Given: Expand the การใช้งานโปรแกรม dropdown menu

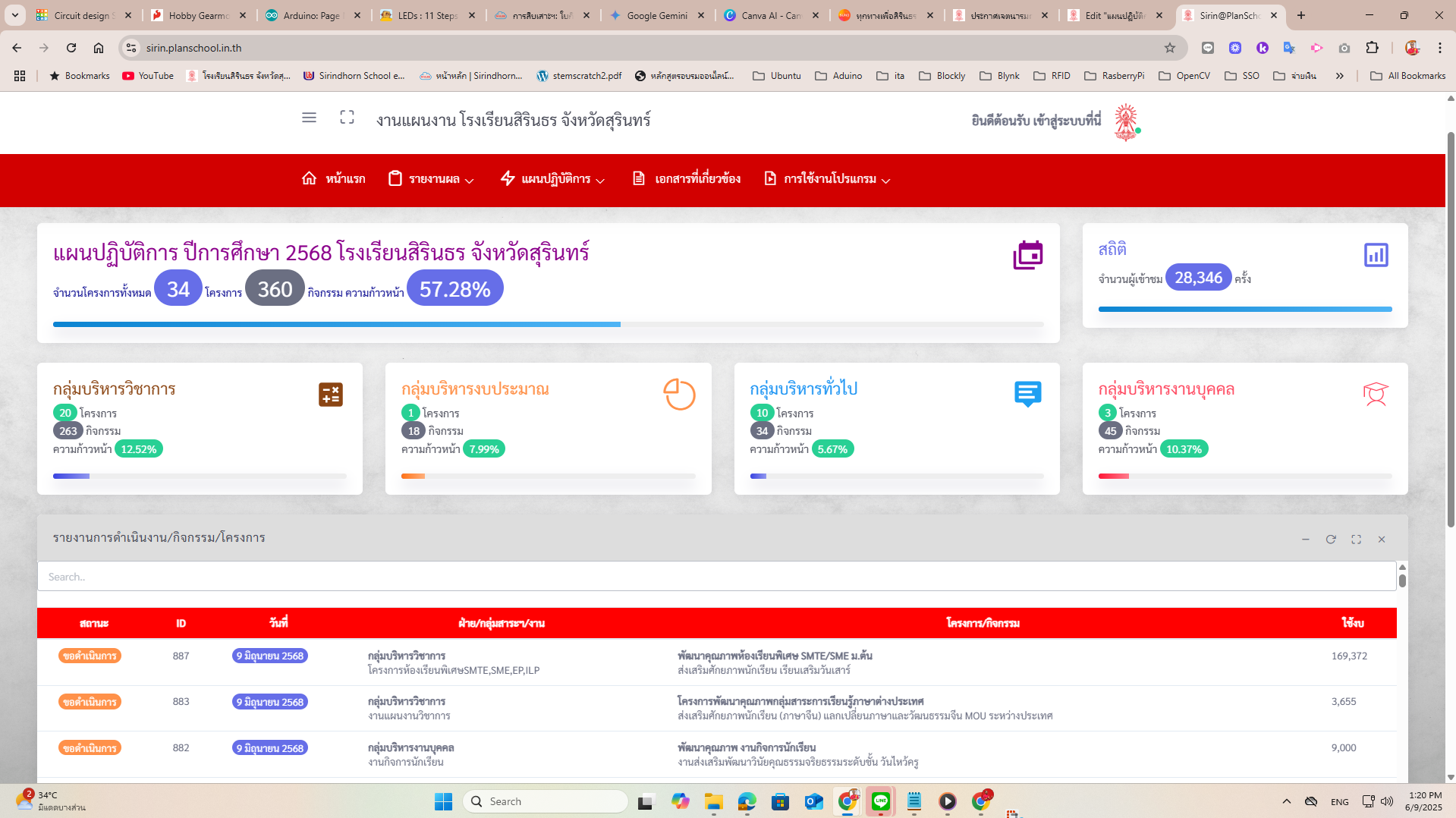Looking at the screenshot, I should coord(828,179).
